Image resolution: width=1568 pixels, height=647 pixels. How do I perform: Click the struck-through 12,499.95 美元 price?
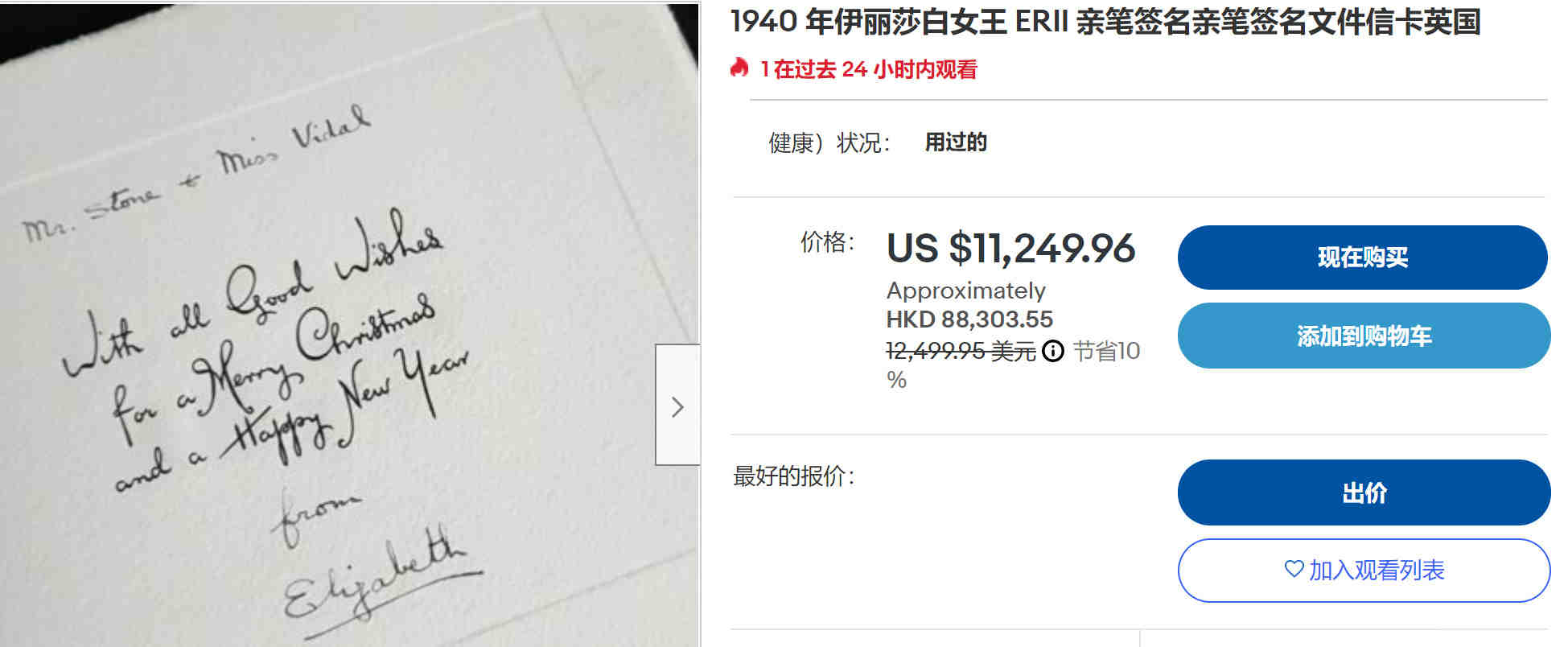[961, 351]
